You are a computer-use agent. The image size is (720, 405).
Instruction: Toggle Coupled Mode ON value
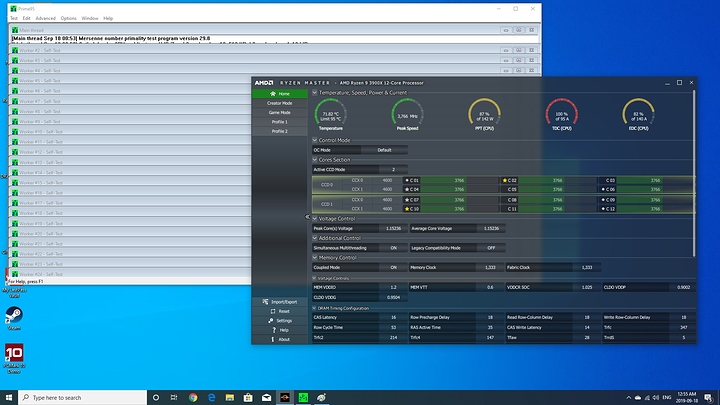click(x=394, y=267)
